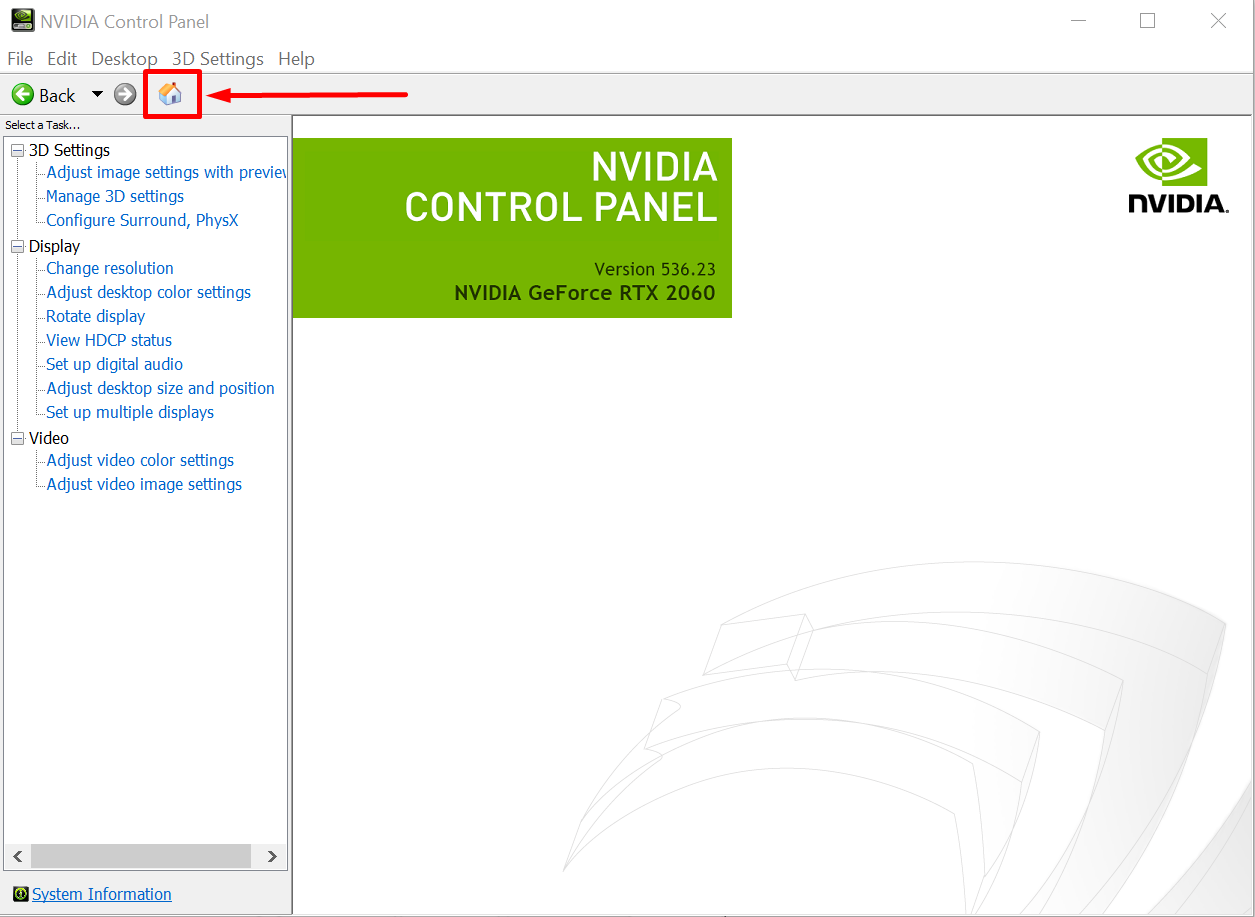Open the Help menu
The height and width of the screenshot is (917, 1255).
(x=296, y=58)
